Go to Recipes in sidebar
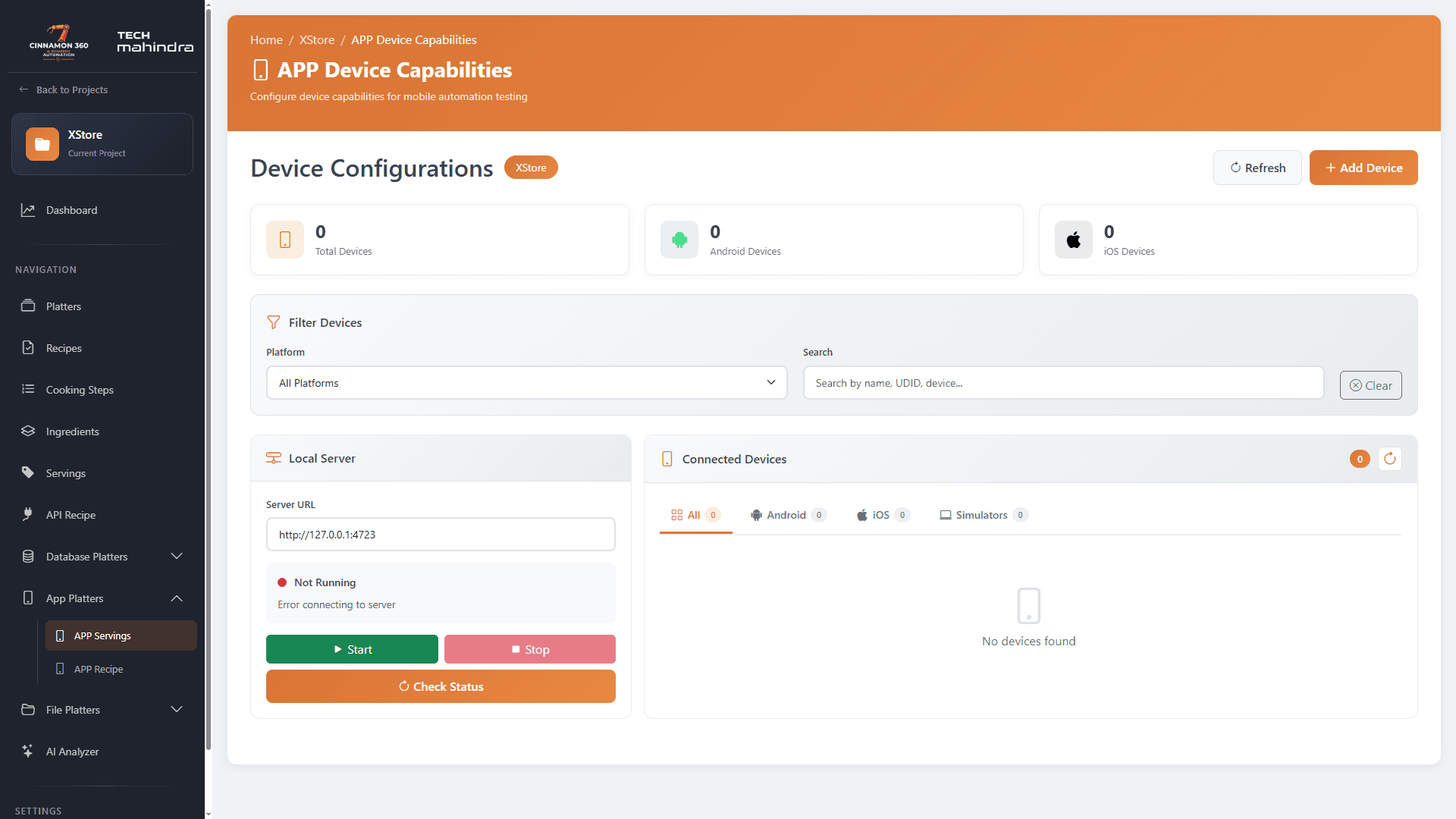 (102, 348)
